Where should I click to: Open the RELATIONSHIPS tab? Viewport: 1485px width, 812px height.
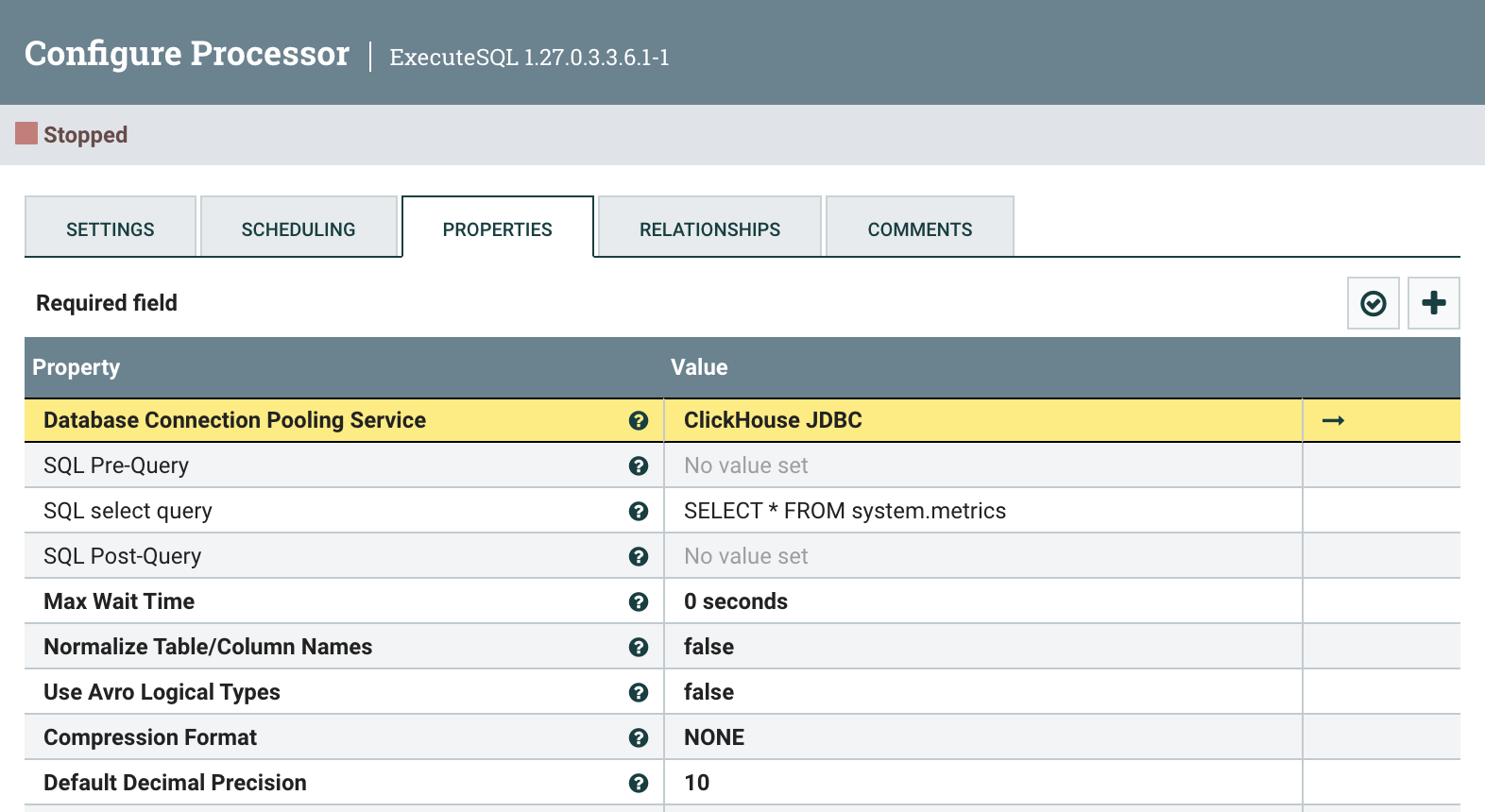pyautogui.click(x=709, y=227)
